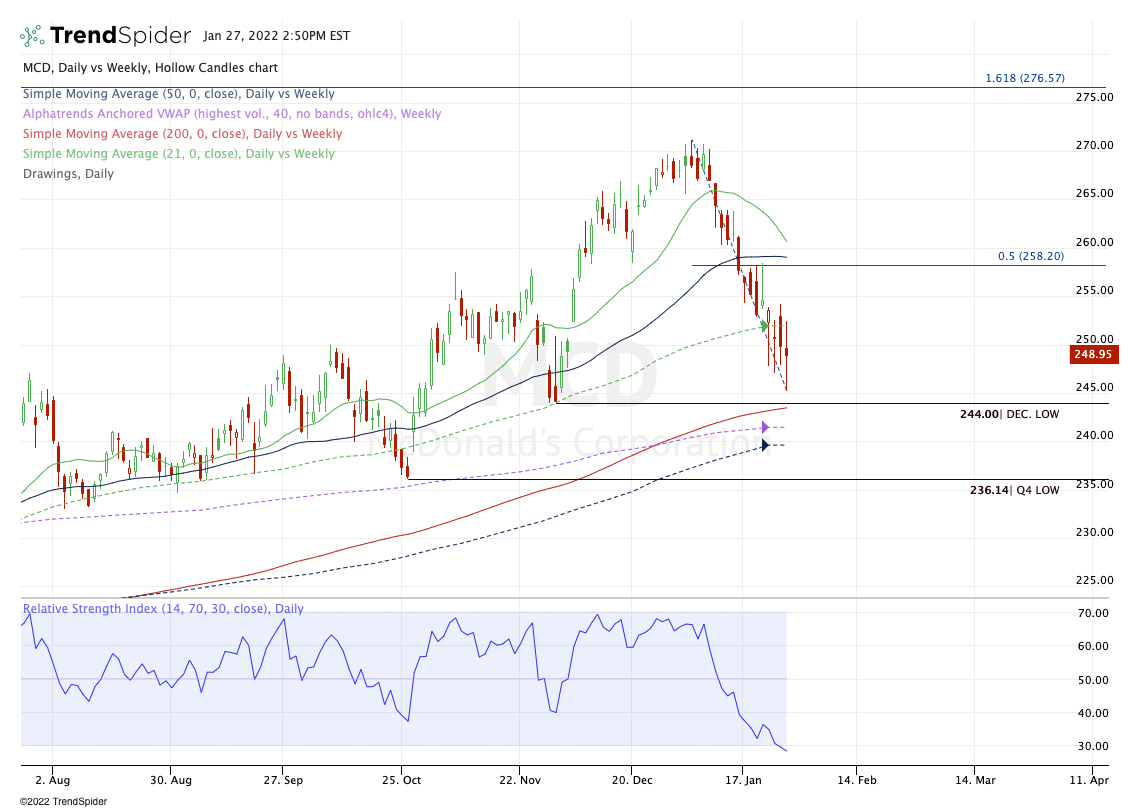
Task: Click the purple VWAP arrow marker
Action: pos(766,427)
